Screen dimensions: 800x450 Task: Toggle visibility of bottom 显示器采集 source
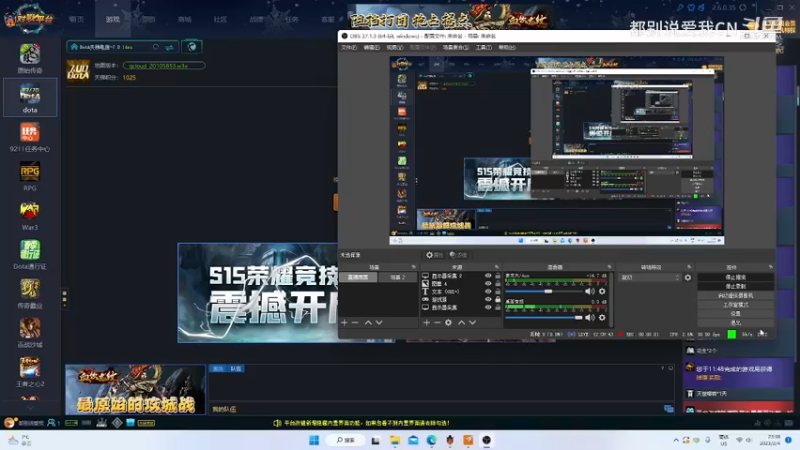pyautogui.click(x=488, y=307)
